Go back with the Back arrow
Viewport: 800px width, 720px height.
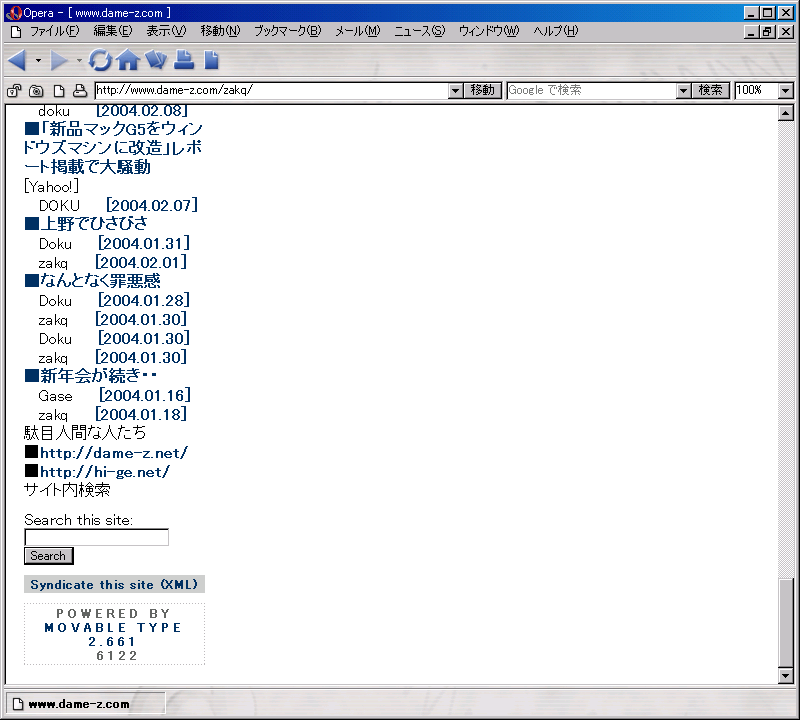(x=17, y=61)
